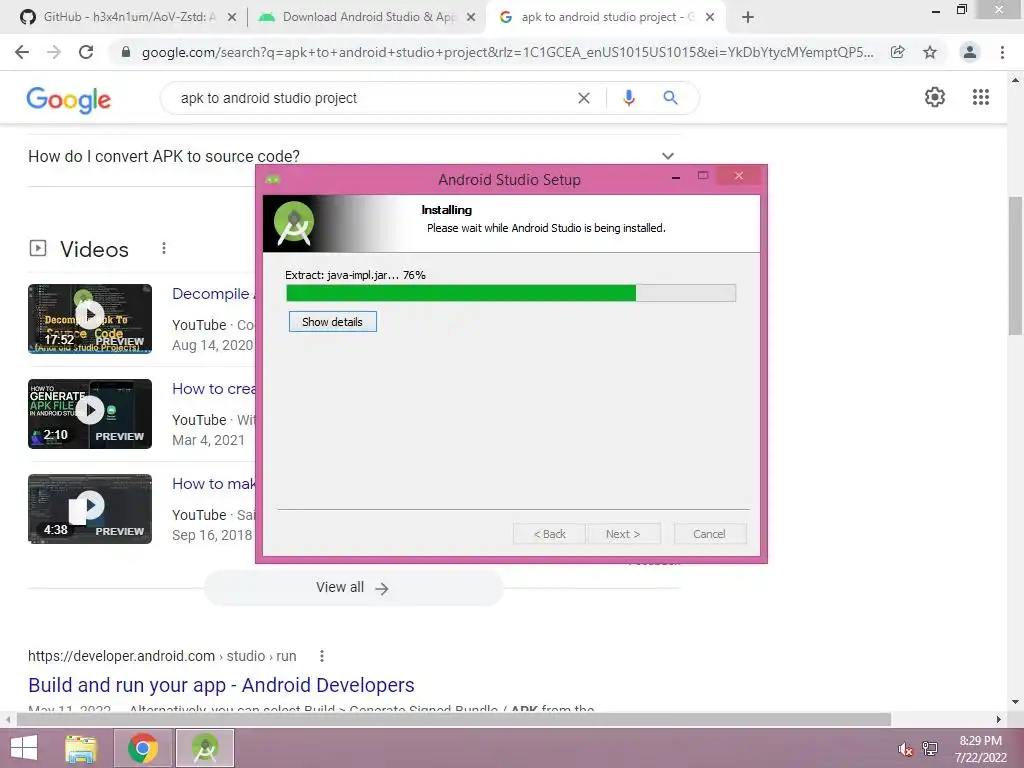Click the lock icon in address bar
The height and width of the screenshot is (768, 1024).
[x=126, y=52]
